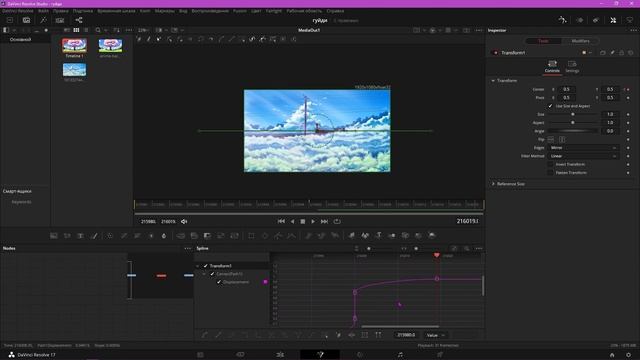Mute audio with the speaker icon
640x360 pixels.
coord(184,221)
